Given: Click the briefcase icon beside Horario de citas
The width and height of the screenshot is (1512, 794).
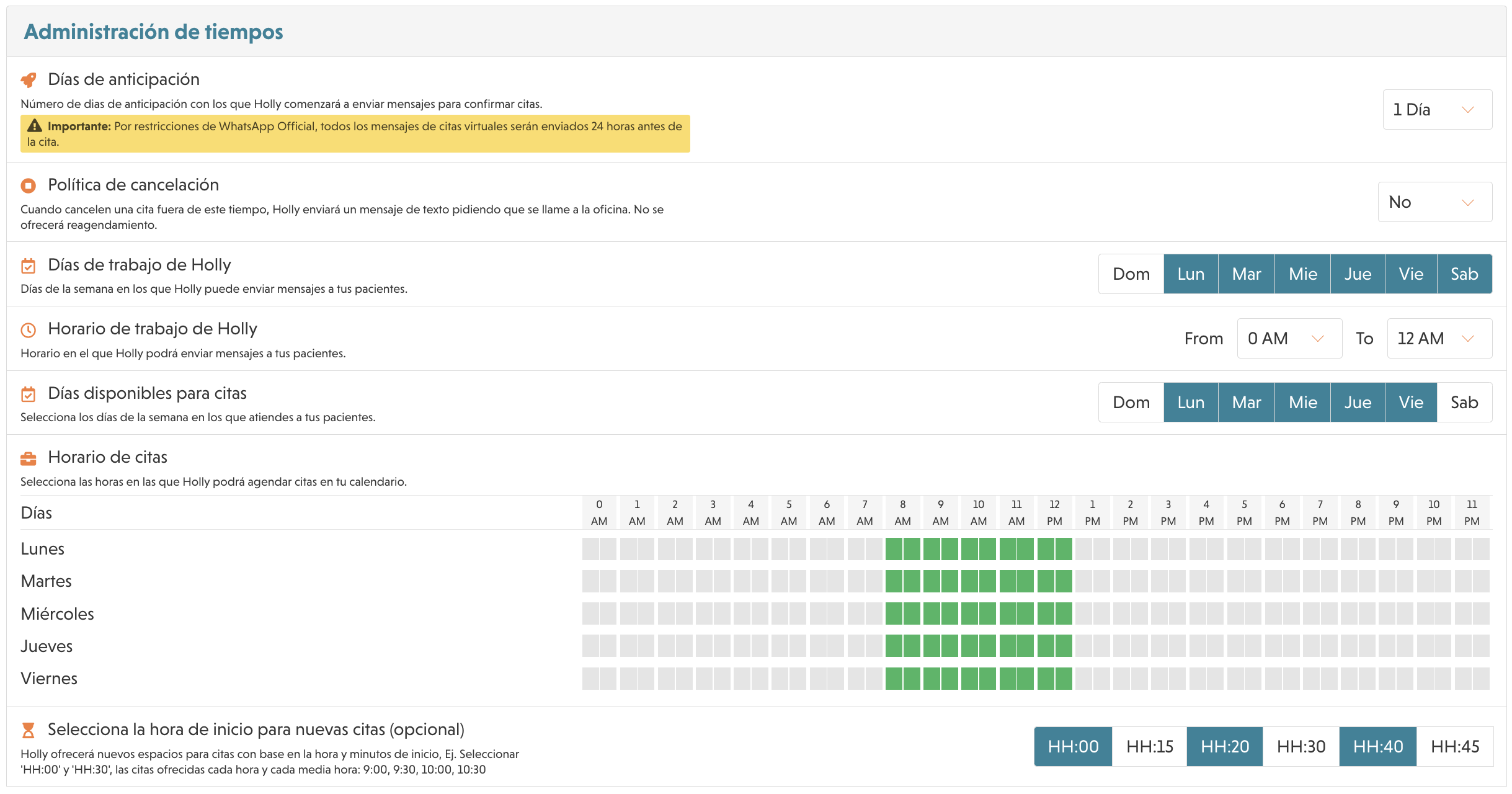Looking at the screenshot, I should (x=29, y=458).
